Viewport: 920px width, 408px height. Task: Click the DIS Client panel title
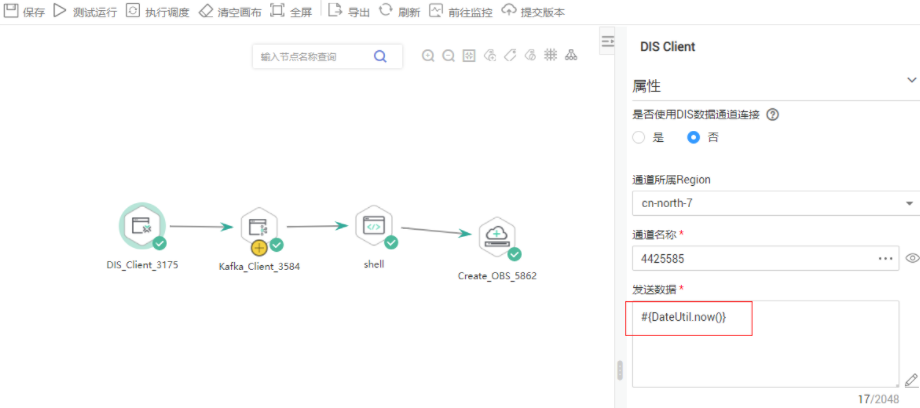[668, 47]
